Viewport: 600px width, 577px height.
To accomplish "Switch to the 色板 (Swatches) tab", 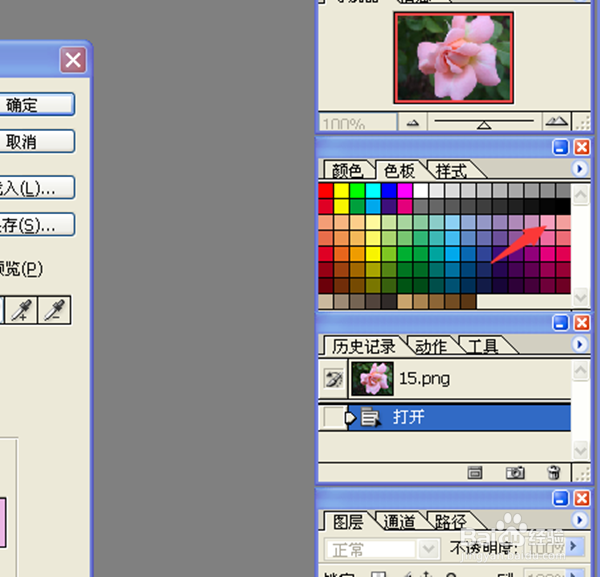I will tap(399, 171).
